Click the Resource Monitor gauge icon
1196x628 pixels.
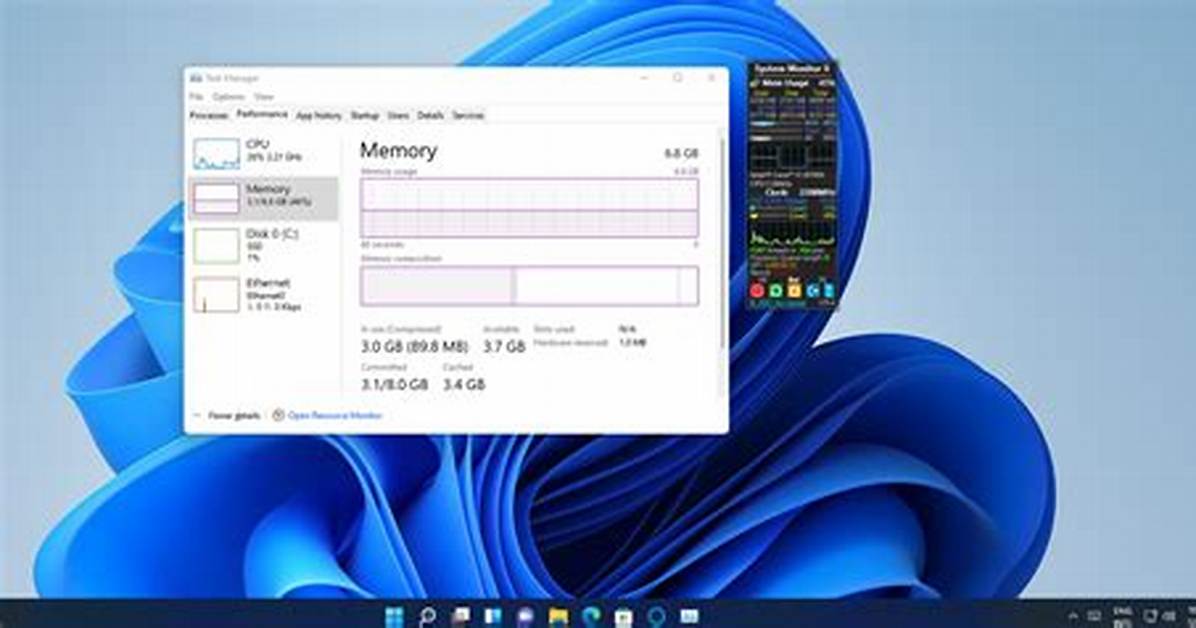(278, 416)
